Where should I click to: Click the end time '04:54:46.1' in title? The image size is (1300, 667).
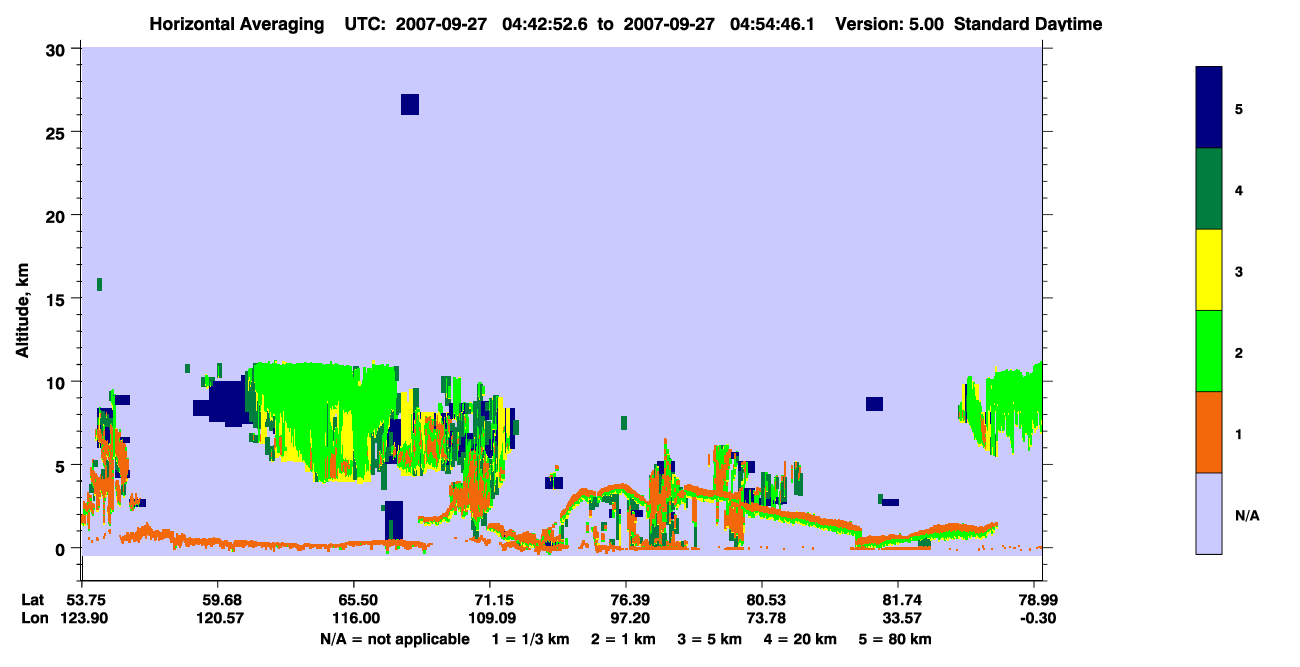tap(773, 24)
